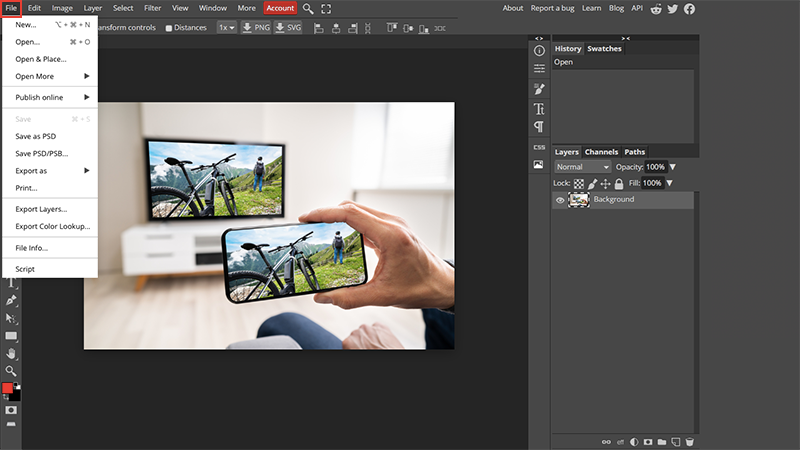Click the Twitter icon
This screenshot has height=450, width=800.
(672, 9)
